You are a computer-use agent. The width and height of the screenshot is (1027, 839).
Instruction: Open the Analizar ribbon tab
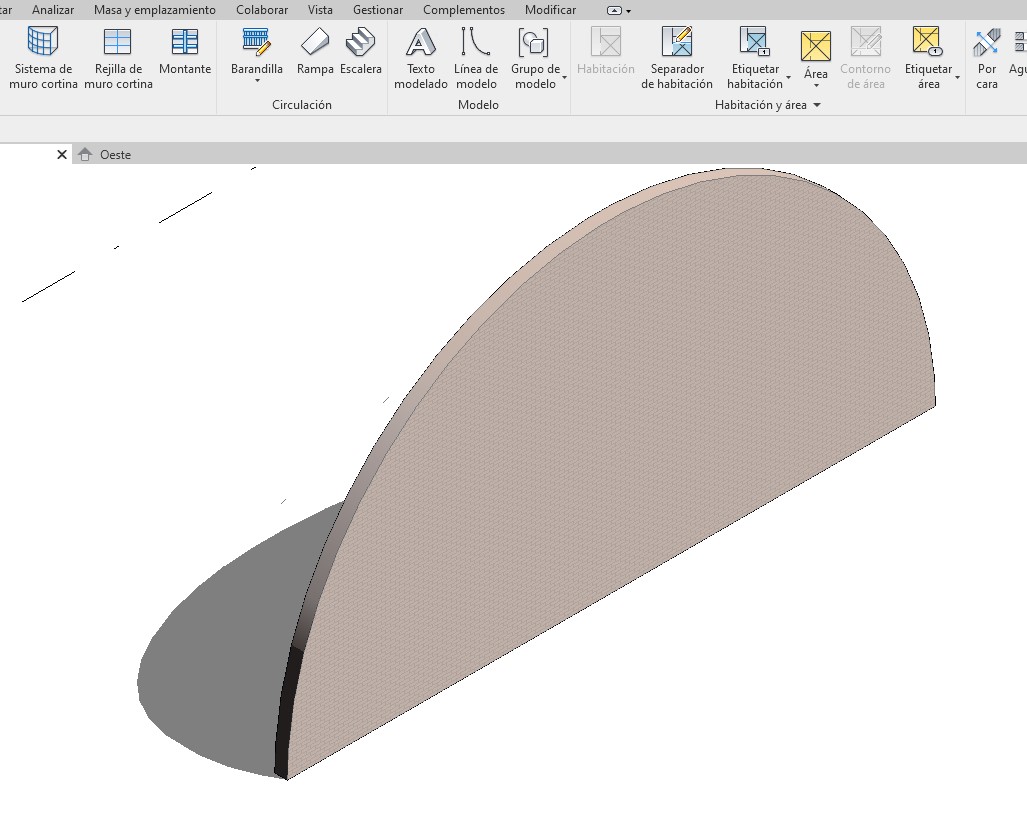pyautogui.click(x=53, y=10)
